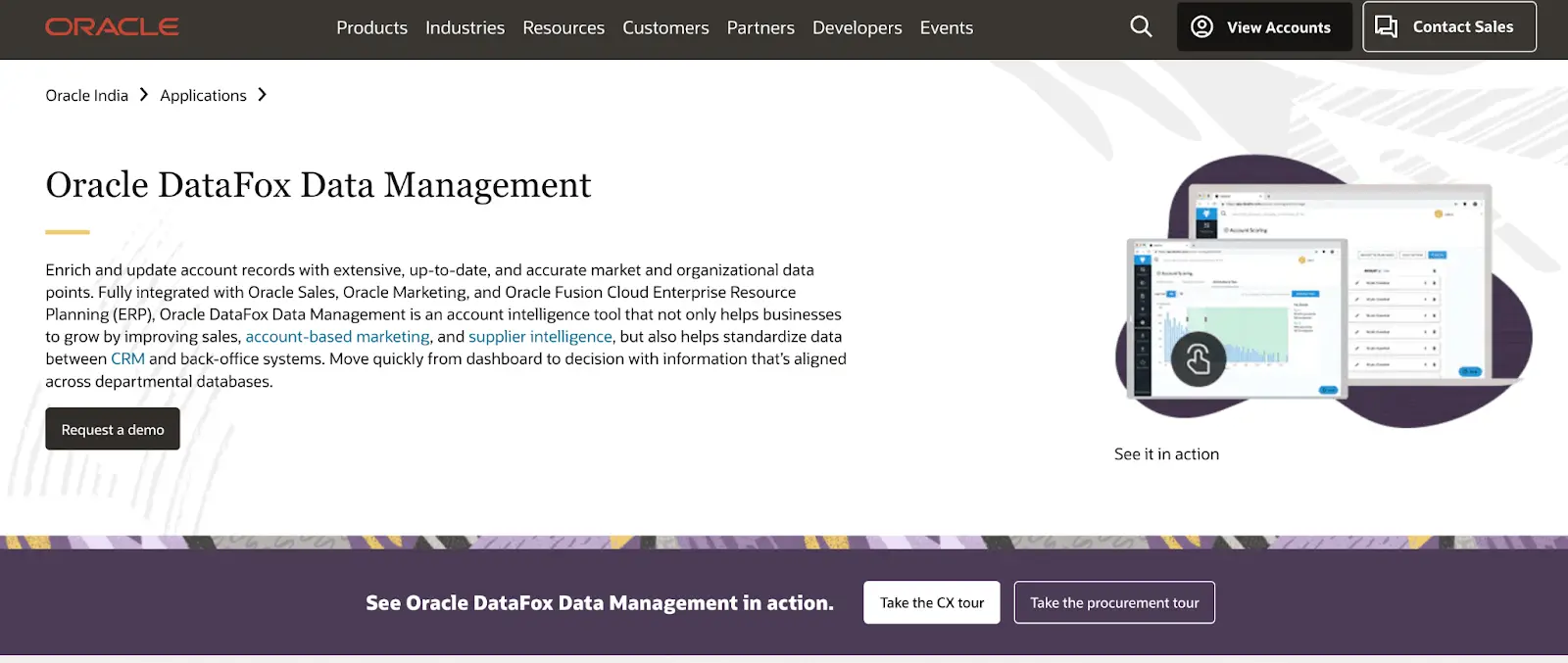This screenshot has width=1568, height=663.
Task: Open the search magnifier icon
Action: (x=1141, y=26)
